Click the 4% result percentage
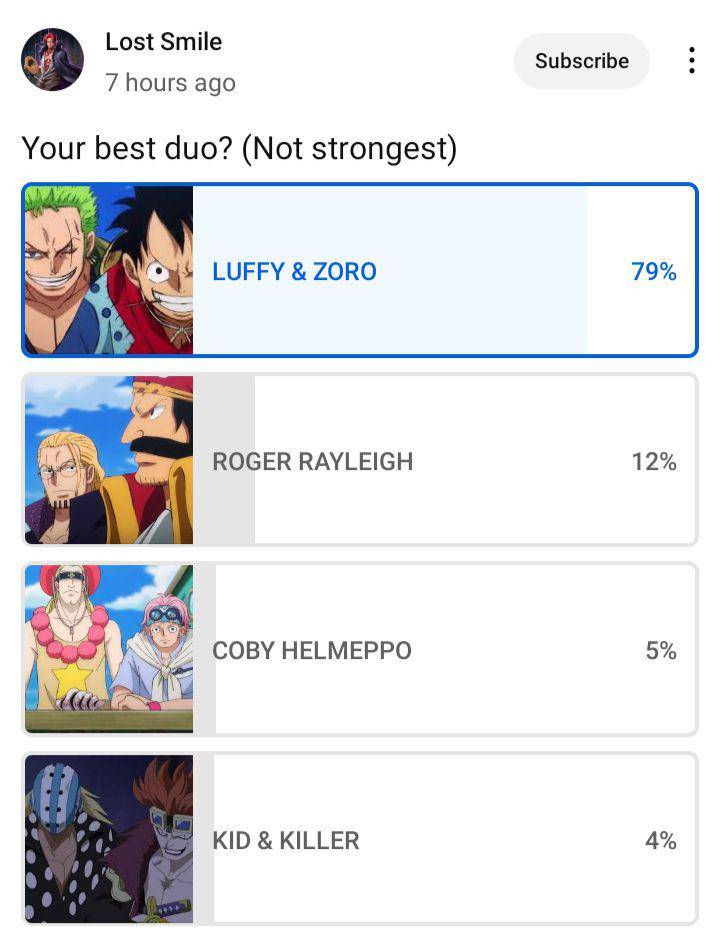This screenshot has height=944, width=720. (661, 840)
